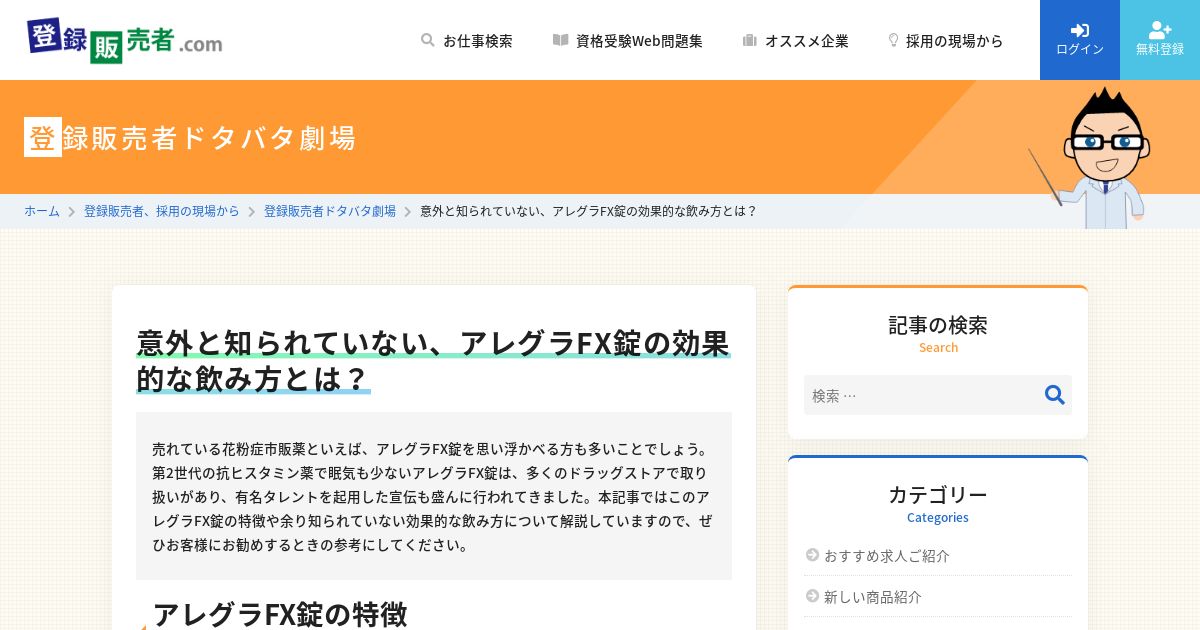This screenshot has width=1200, height=630.
Task: Click the book icon beside 資格受験Web問題集
Action: pos(560,40)
